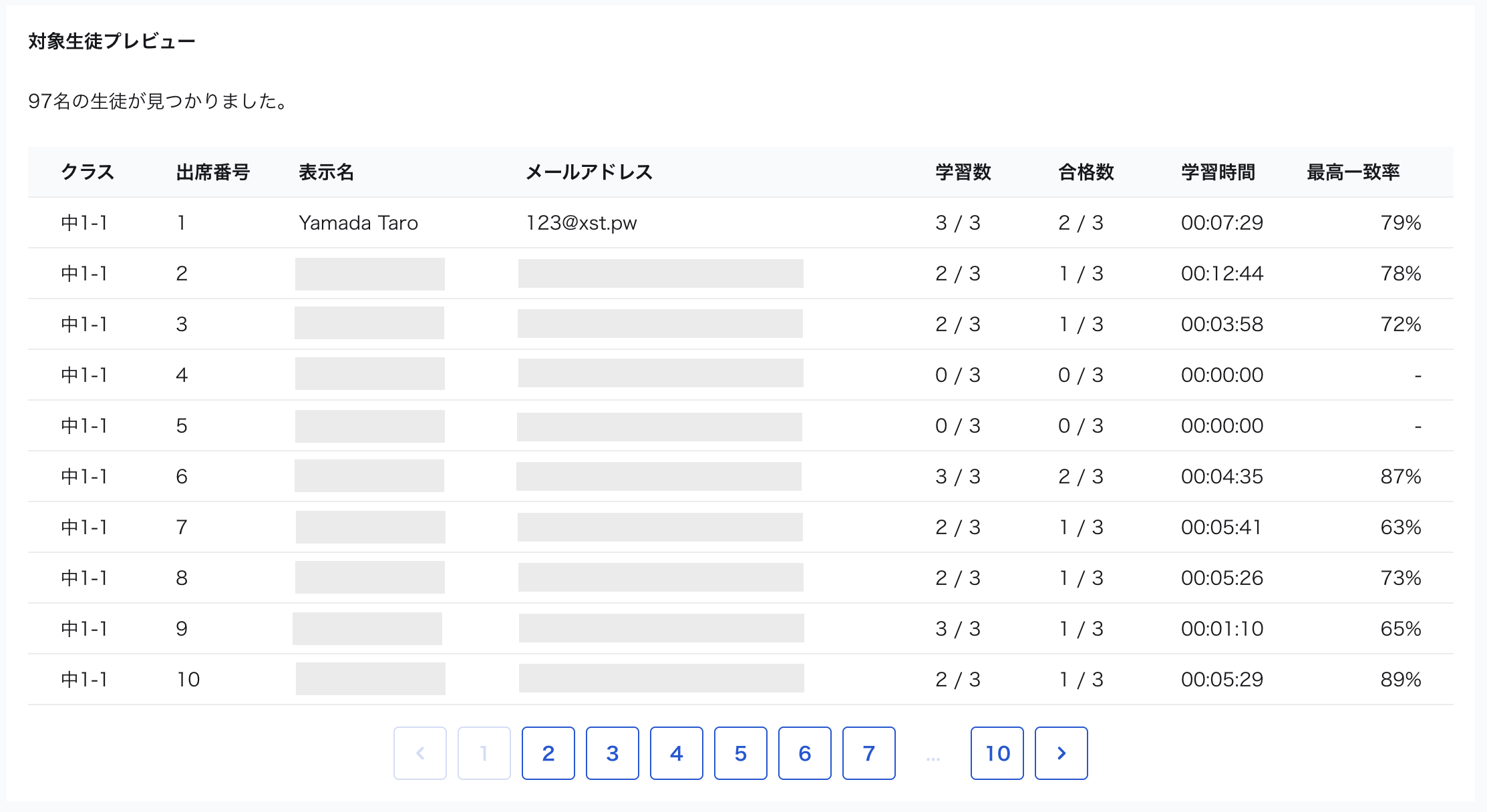Advance to next page using right chevron

click(1061, 753)
